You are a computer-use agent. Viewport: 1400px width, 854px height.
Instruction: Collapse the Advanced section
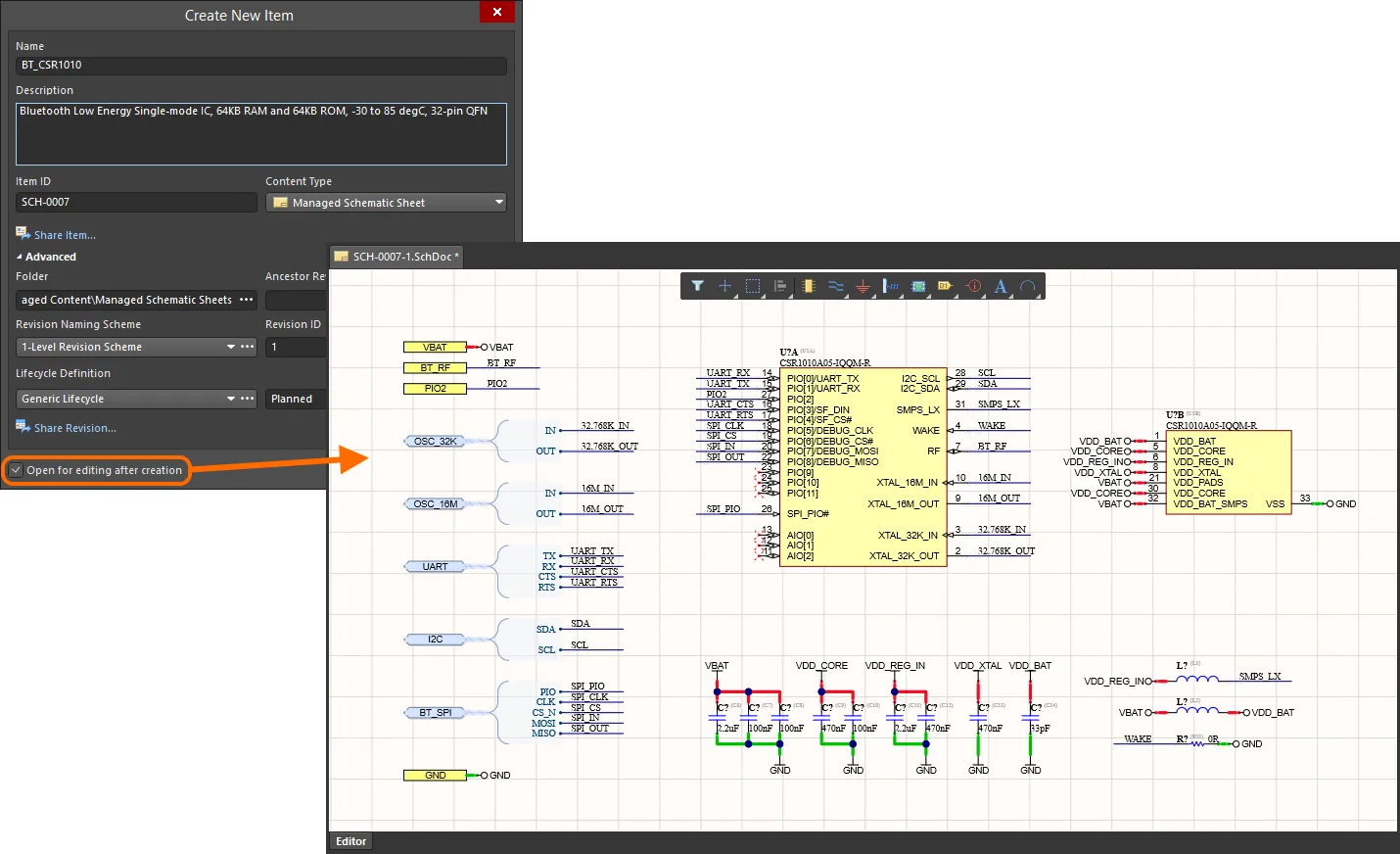(x=20, y=257)
